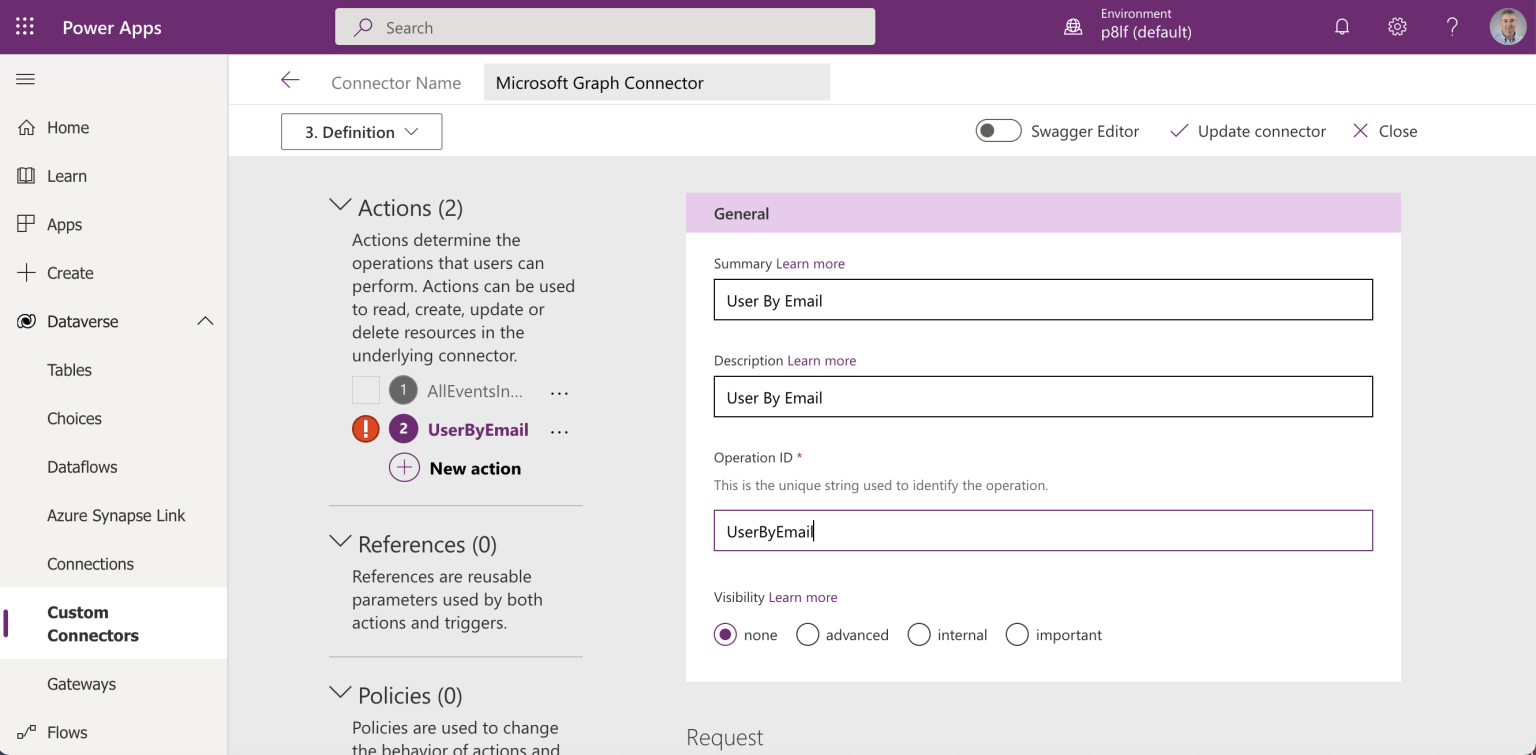1536x755 pixels.
Task: Collapse the Actions (2) section
Action: coord(340,206)
